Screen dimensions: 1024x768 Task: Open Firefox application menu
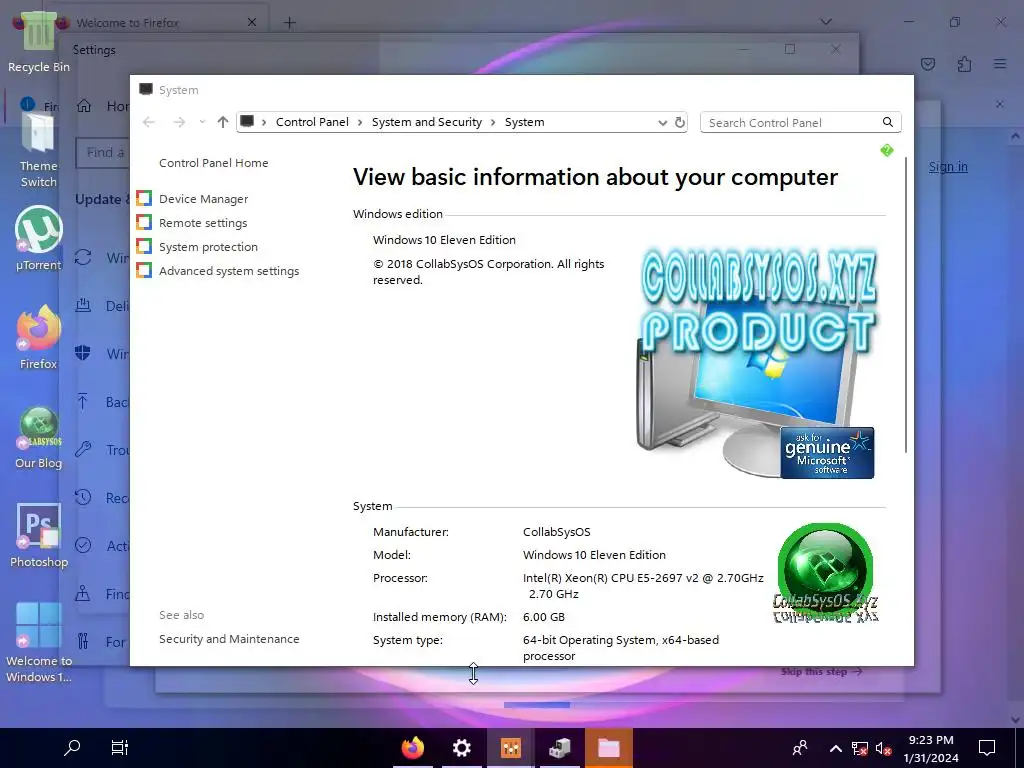1000,64
